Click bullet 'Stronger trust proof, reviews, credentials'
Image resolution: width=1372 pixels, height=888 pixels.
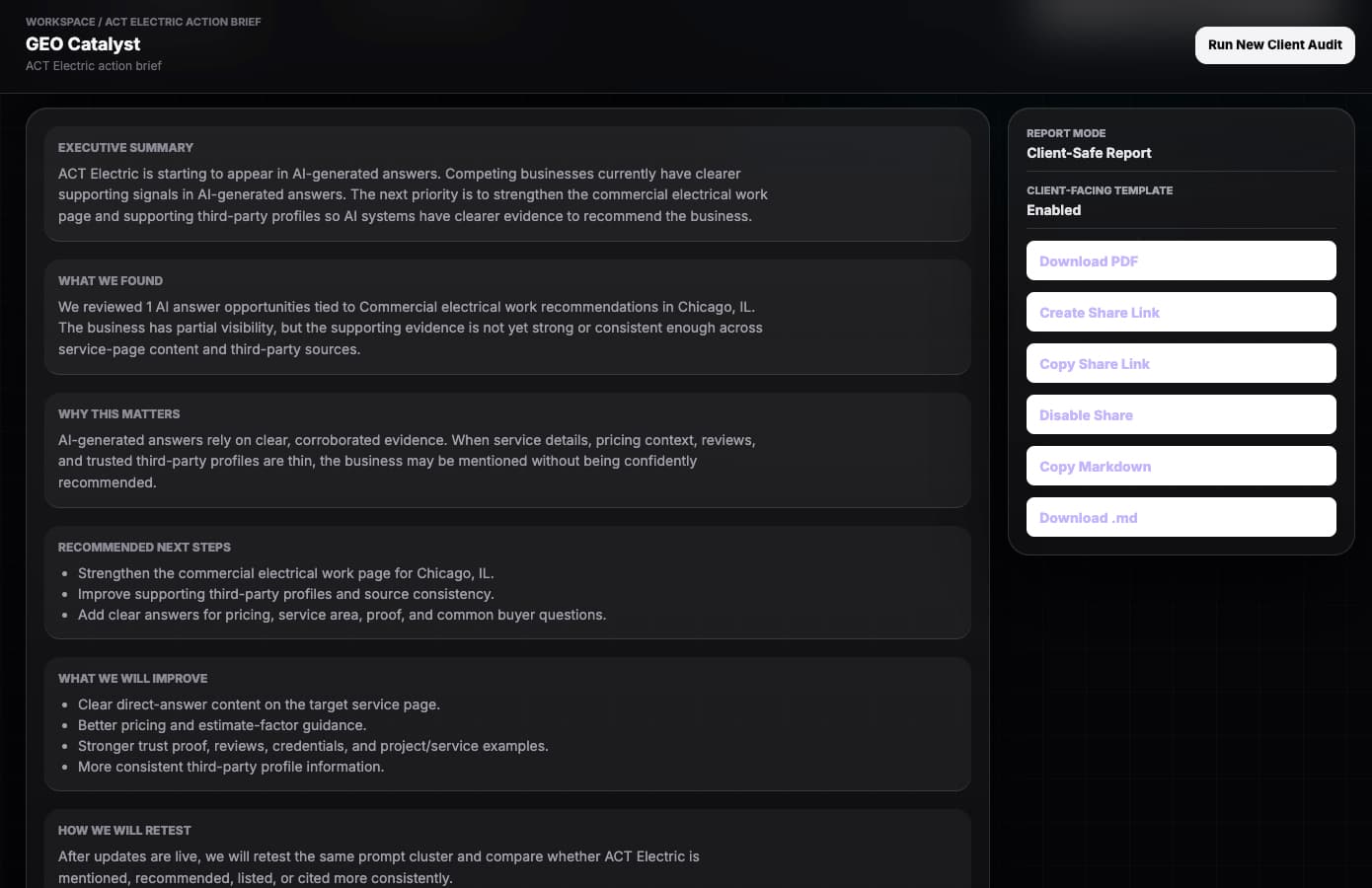(x=313, y=746)
